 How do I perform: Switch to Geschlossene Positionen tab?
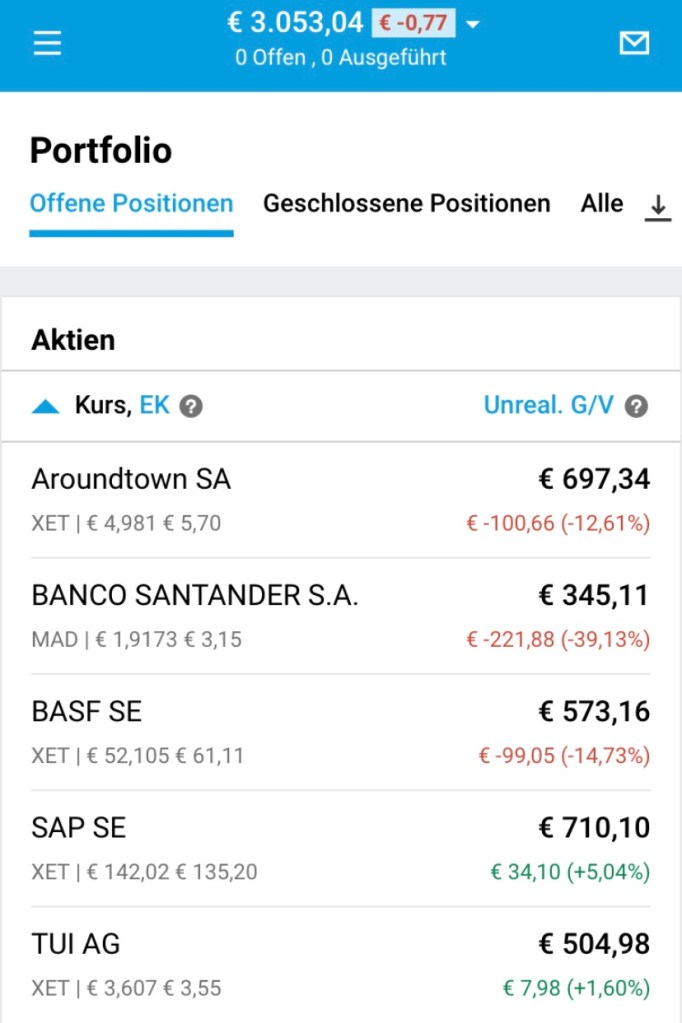[x=406, y=204]
